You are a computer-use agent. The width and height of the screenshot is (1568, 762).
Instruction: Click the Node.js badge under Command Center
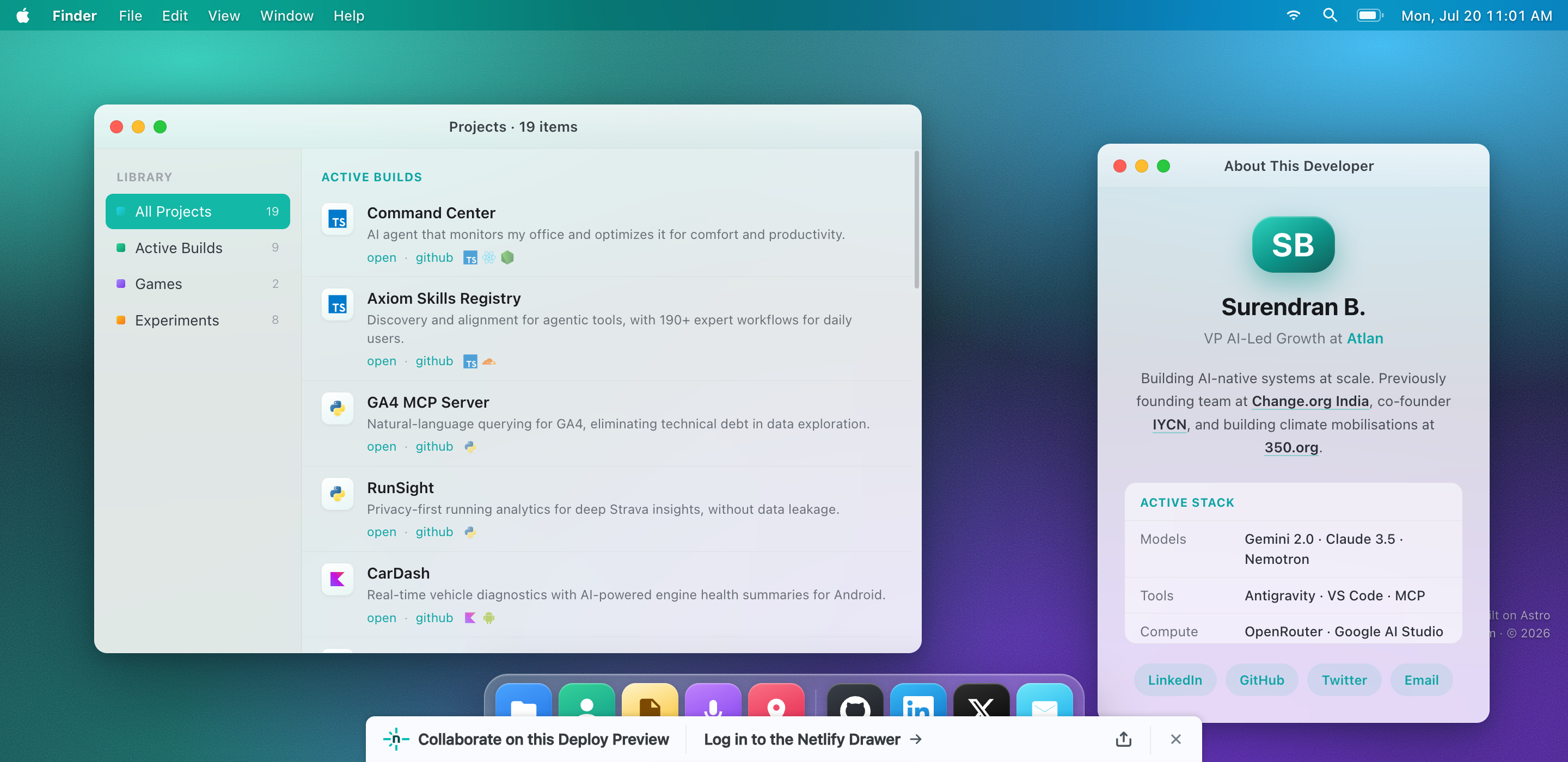tap(507, 258)
